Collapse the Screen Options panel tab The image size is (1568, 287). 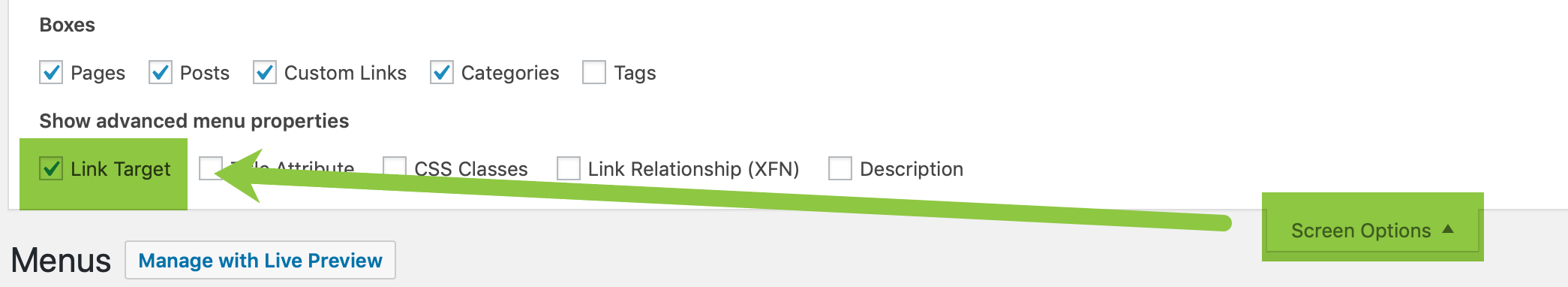point(1372,230)
